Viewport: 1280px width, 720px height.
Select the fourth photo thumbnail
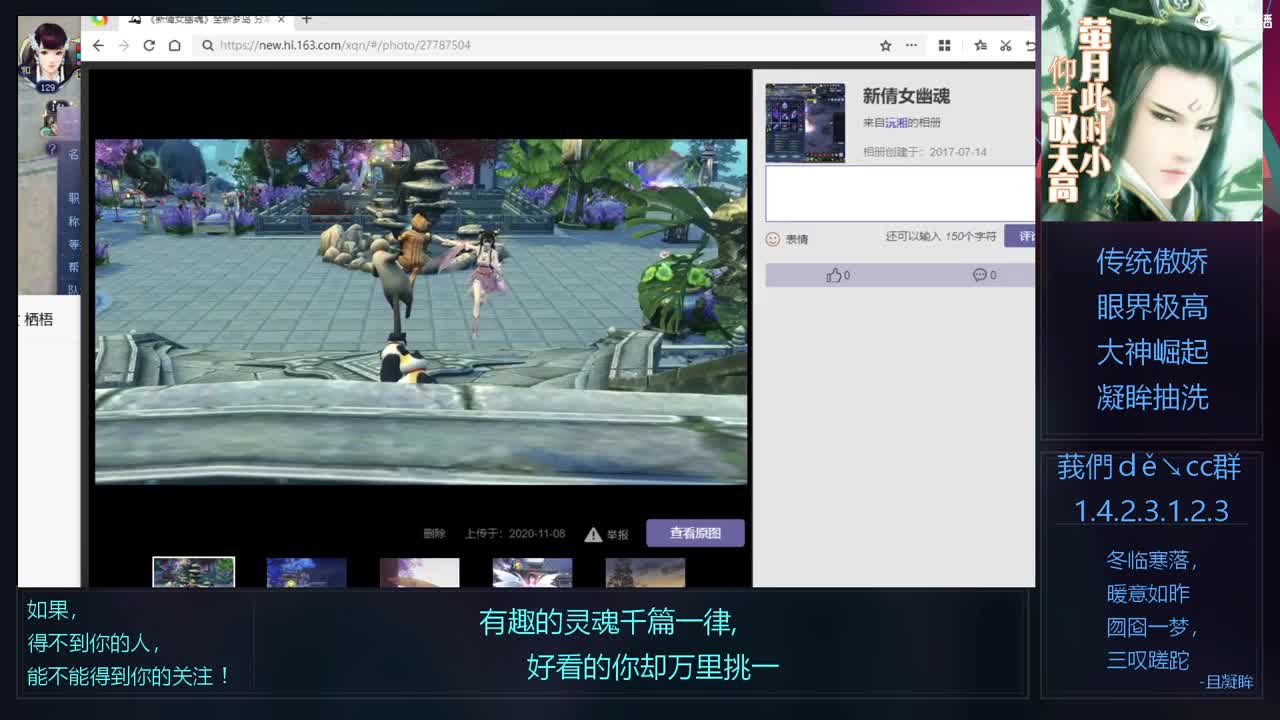pyautogui.click(x=532, y=573)
